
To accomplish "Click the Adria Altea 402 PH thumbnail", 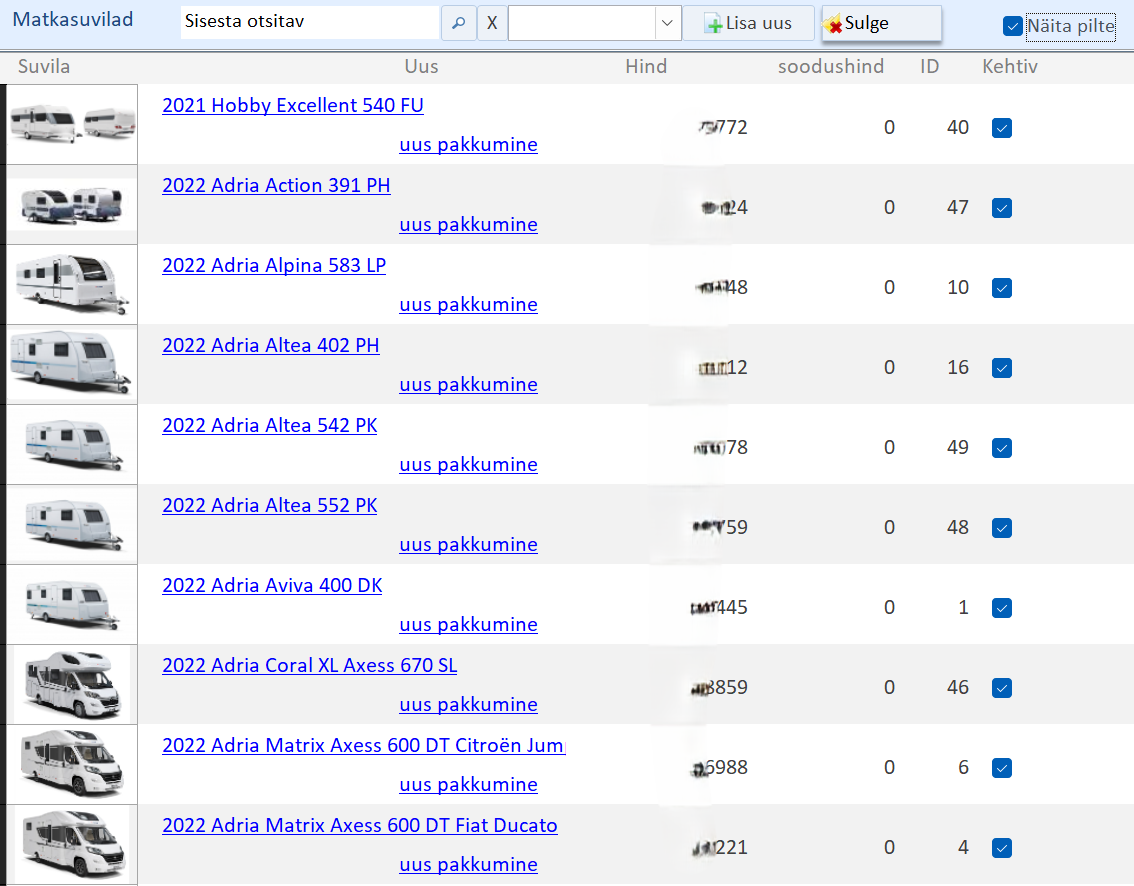I will click(x=72, y=365).
